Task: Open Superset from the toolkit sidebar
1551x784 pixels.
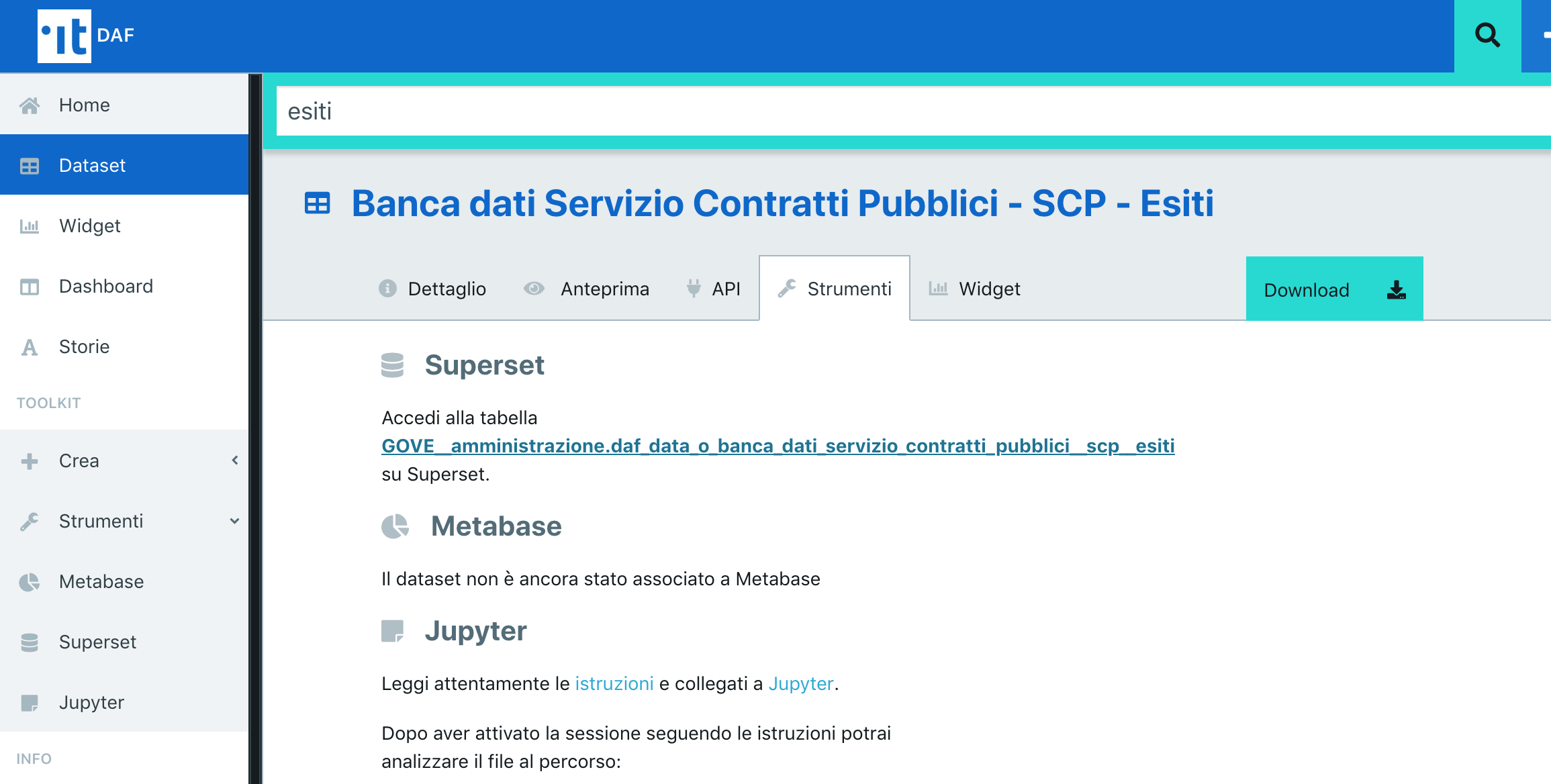Action: [x=124, y=642]
